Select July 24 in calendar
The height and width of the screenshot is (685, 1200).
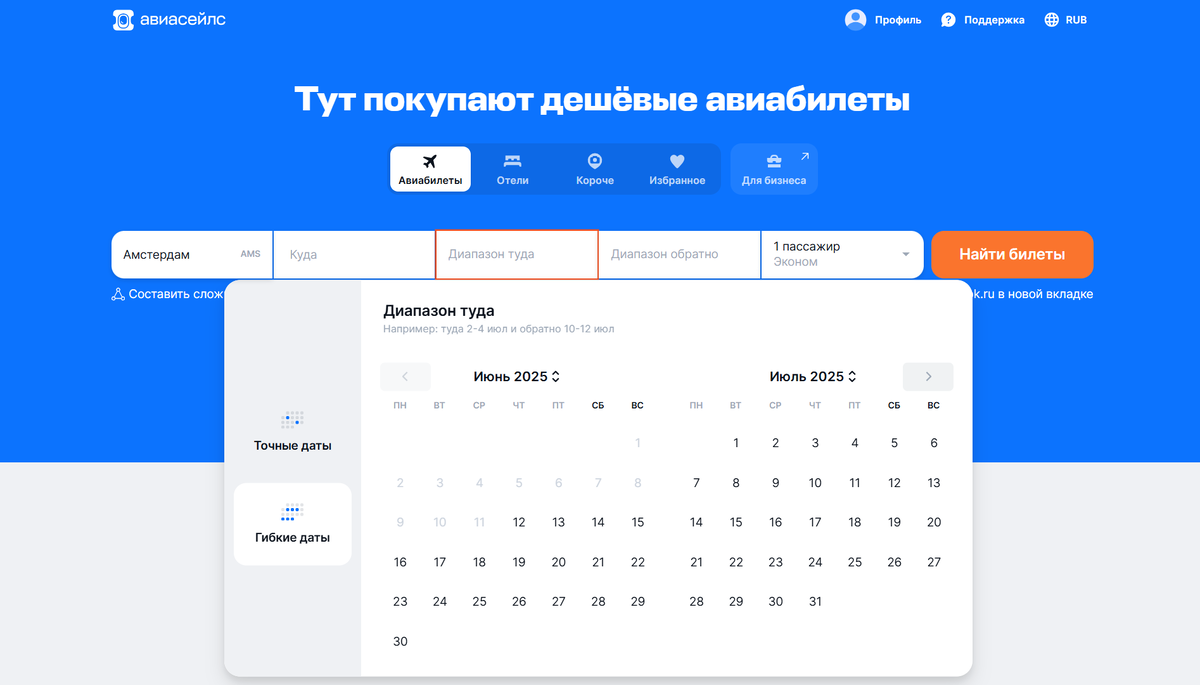(815, 562)
